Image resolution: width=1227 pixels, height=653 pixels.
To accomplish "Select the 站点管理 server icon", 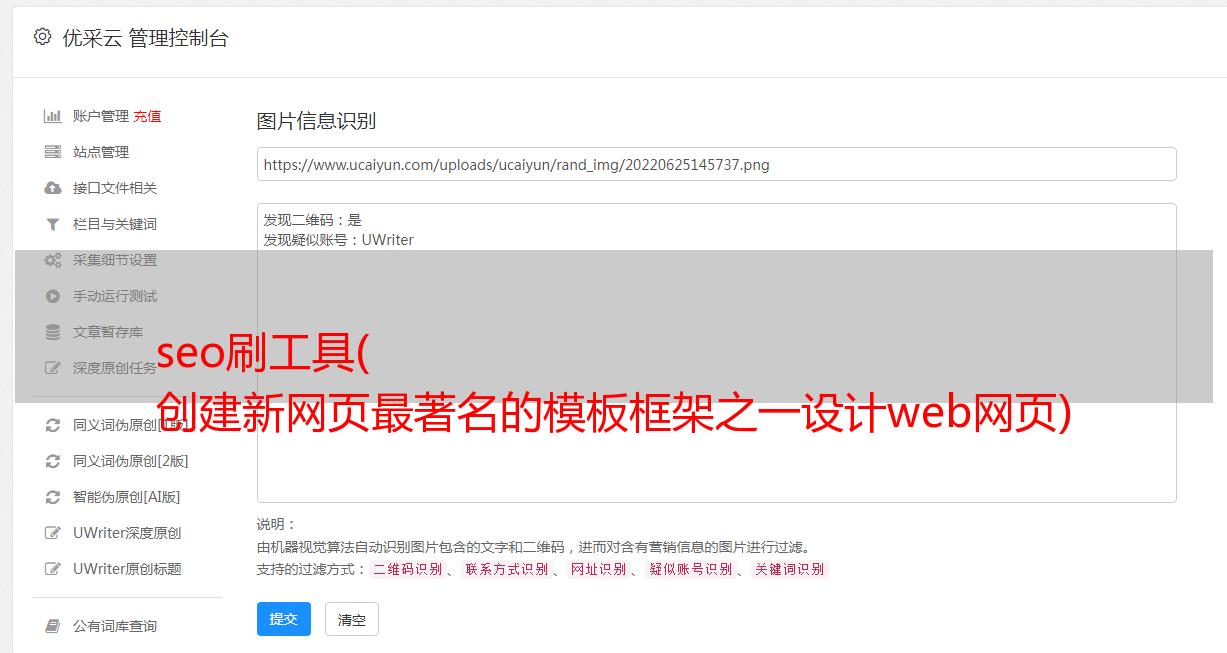I will pyautogui.click(x=53, y=152).
